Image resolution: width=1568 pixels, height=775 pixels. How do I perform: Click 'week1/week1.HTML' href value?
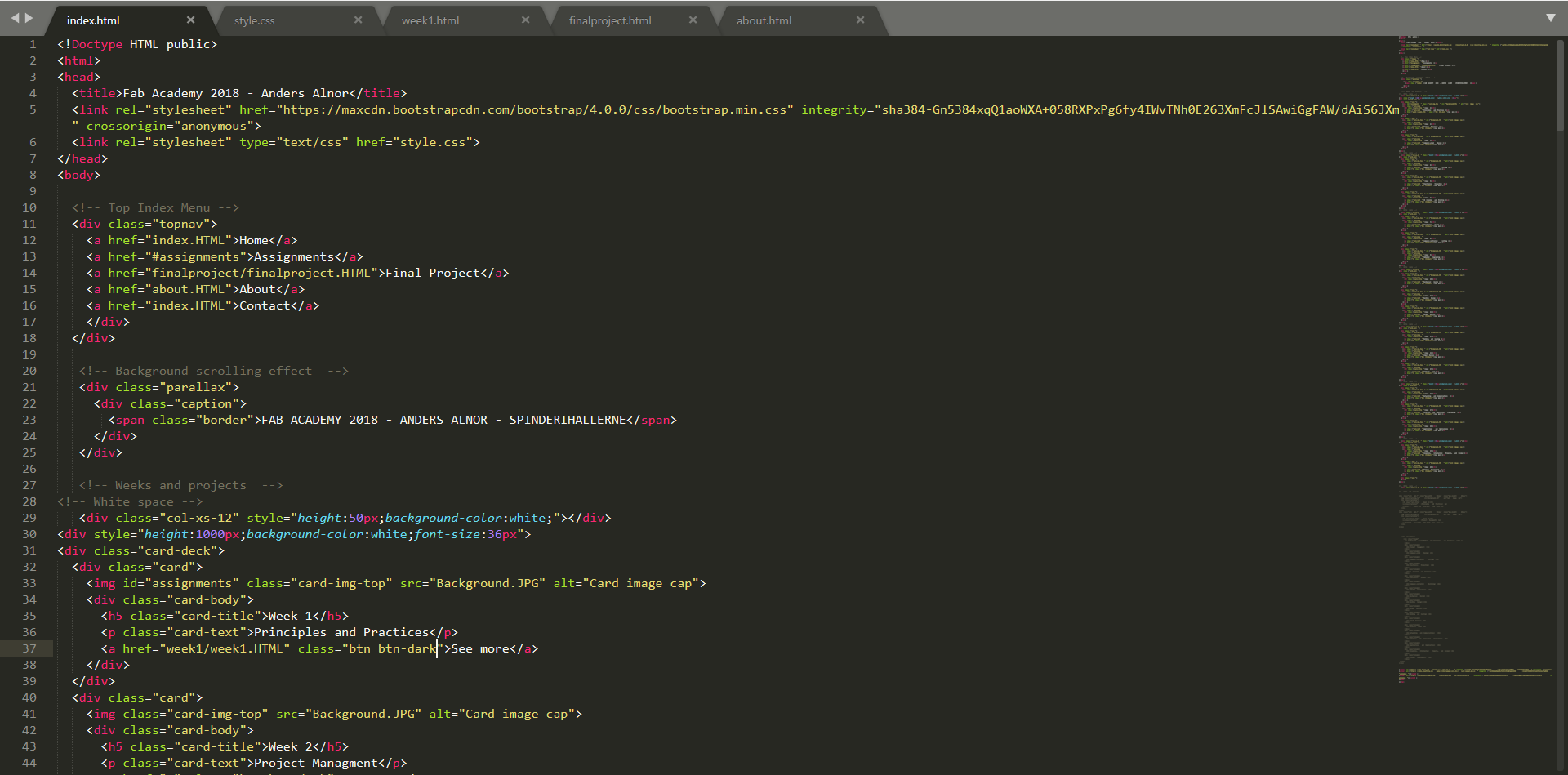pyautogui.click(x=225, y=648)
